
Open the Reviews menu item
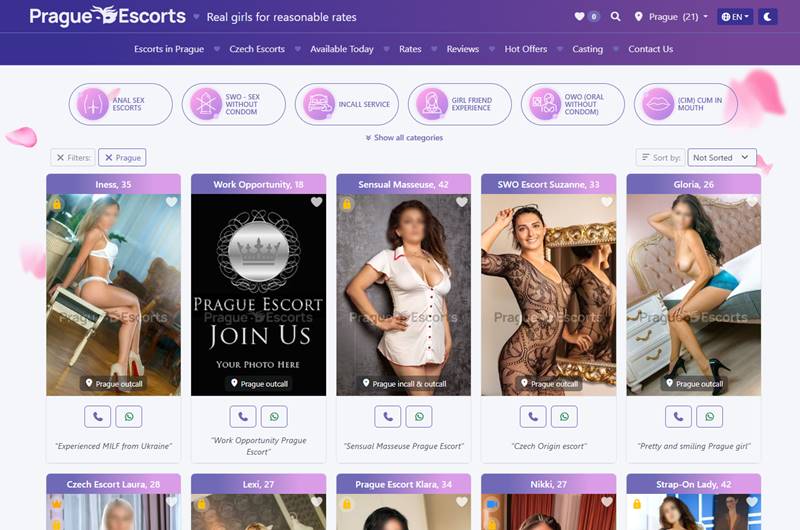(x=463, y=49)
